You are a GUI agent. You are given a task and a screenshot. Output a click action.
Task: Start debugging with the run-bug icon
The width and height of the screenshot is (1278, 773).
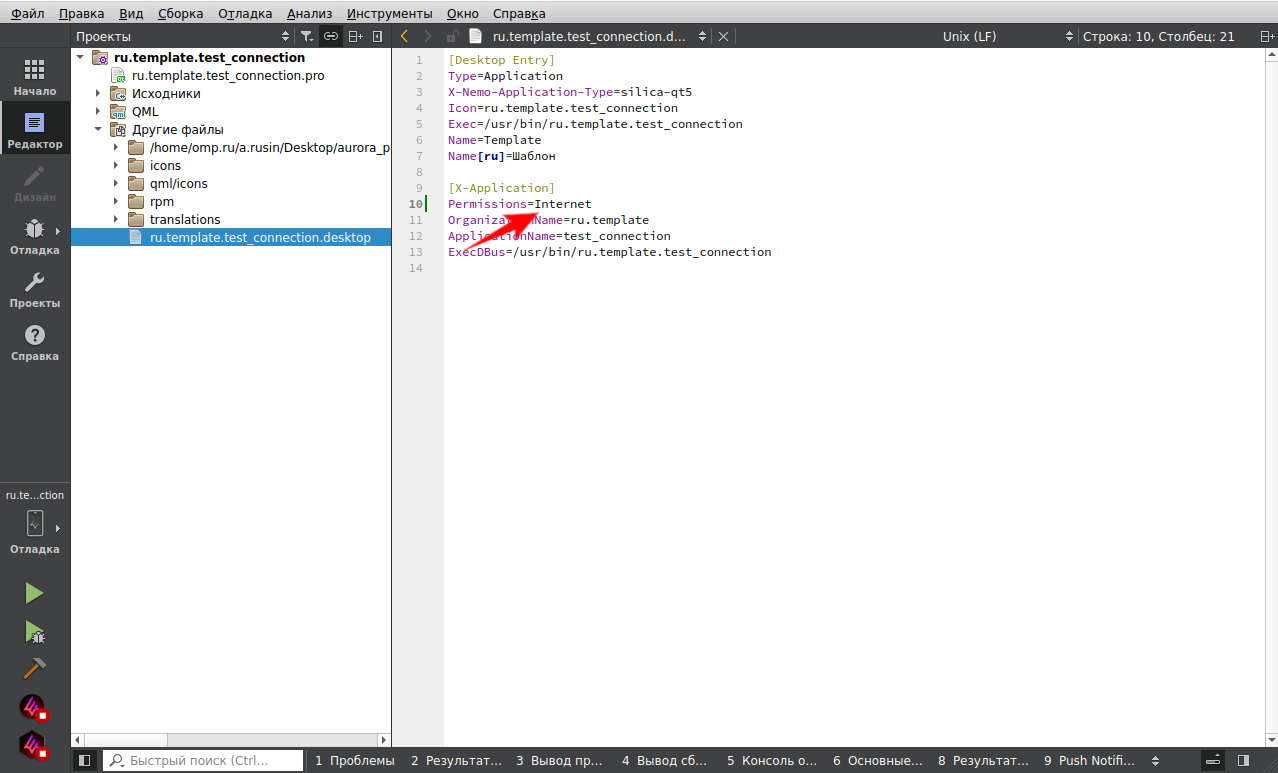point(34,631)
